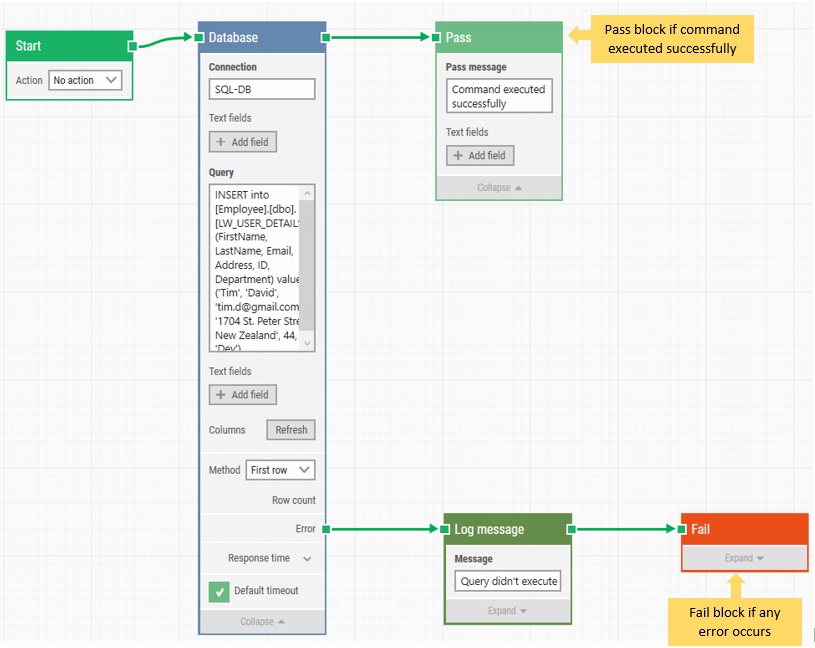
Task: Click Refresh next to Columns
Action: coord(290,430)
